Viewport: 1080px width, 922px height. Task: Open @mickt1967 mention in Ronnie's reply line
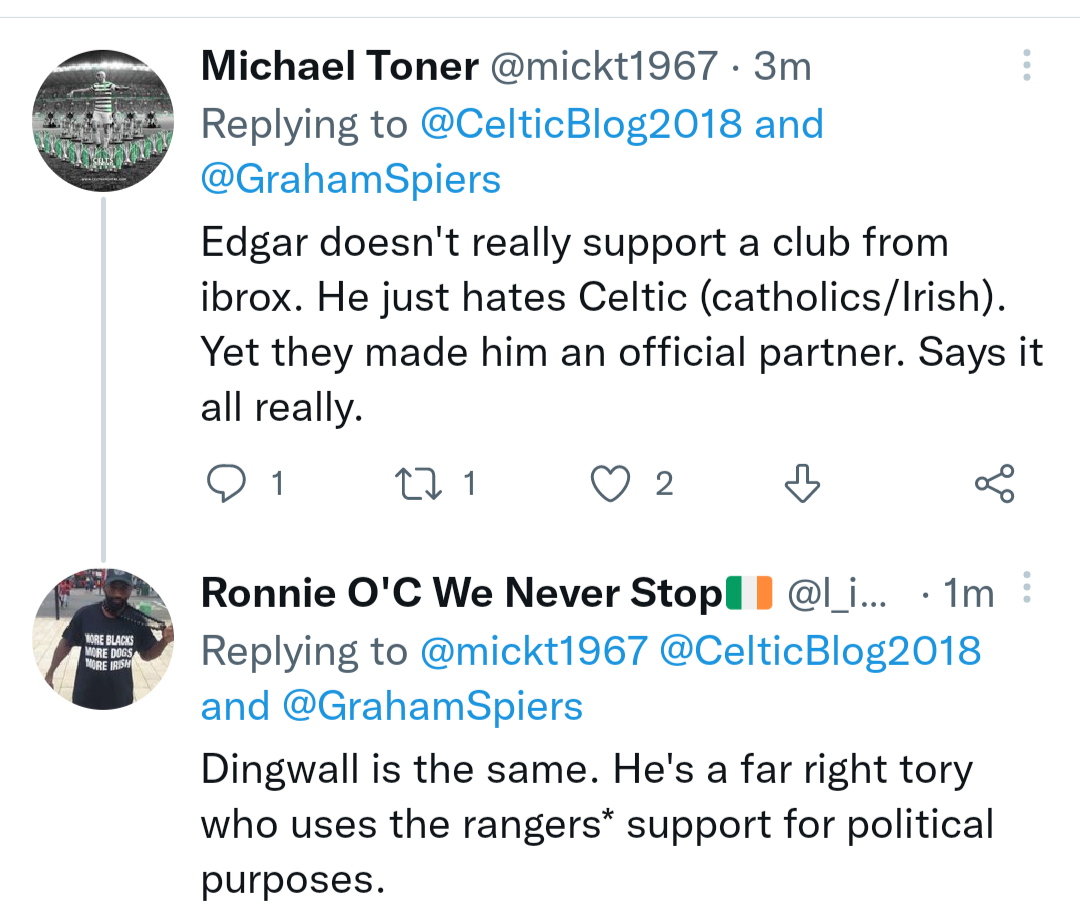(x=534, y=651)
